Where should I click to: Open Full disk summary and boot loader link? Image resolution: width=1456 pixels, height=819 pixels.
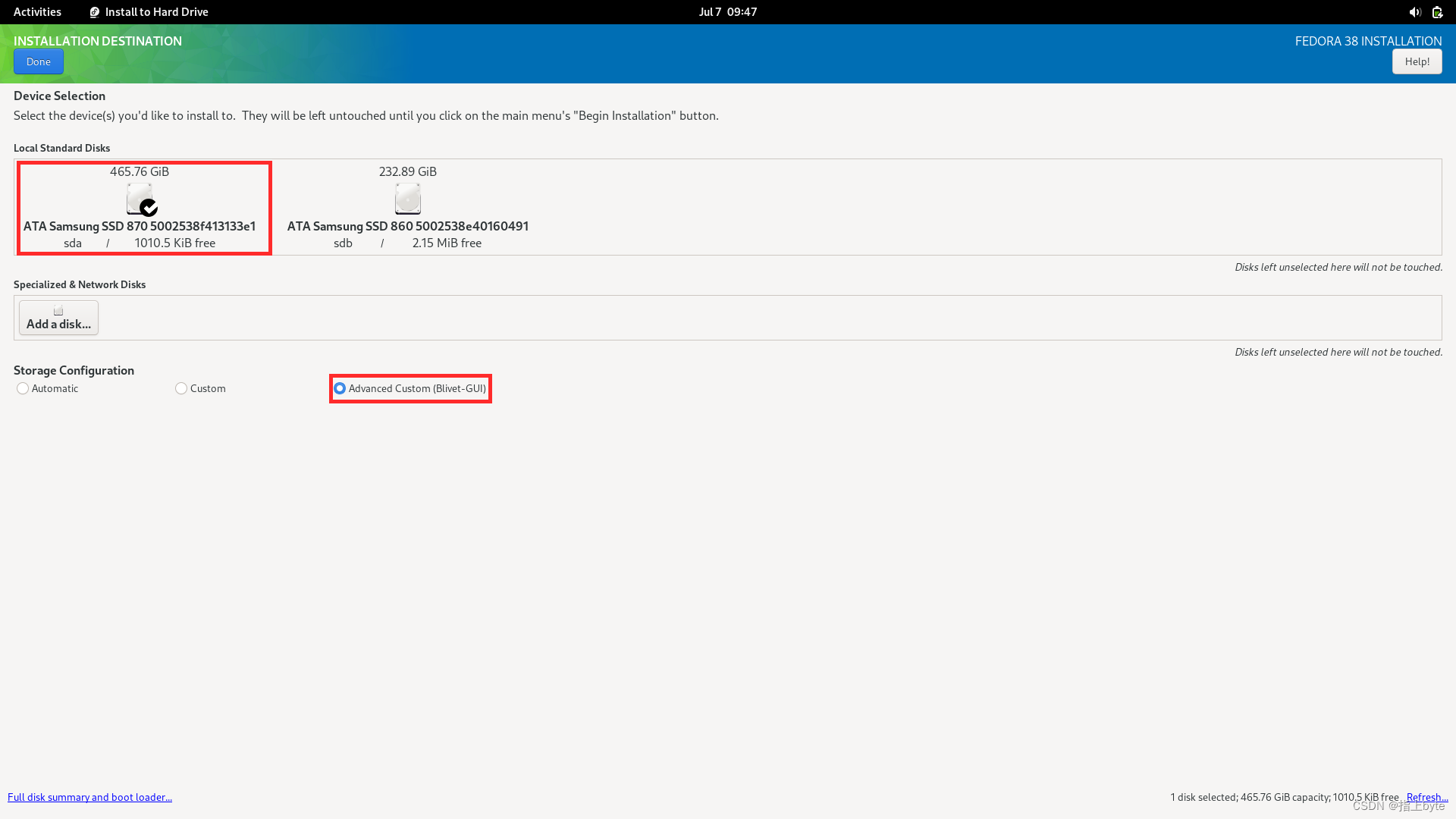click(89, 797)
